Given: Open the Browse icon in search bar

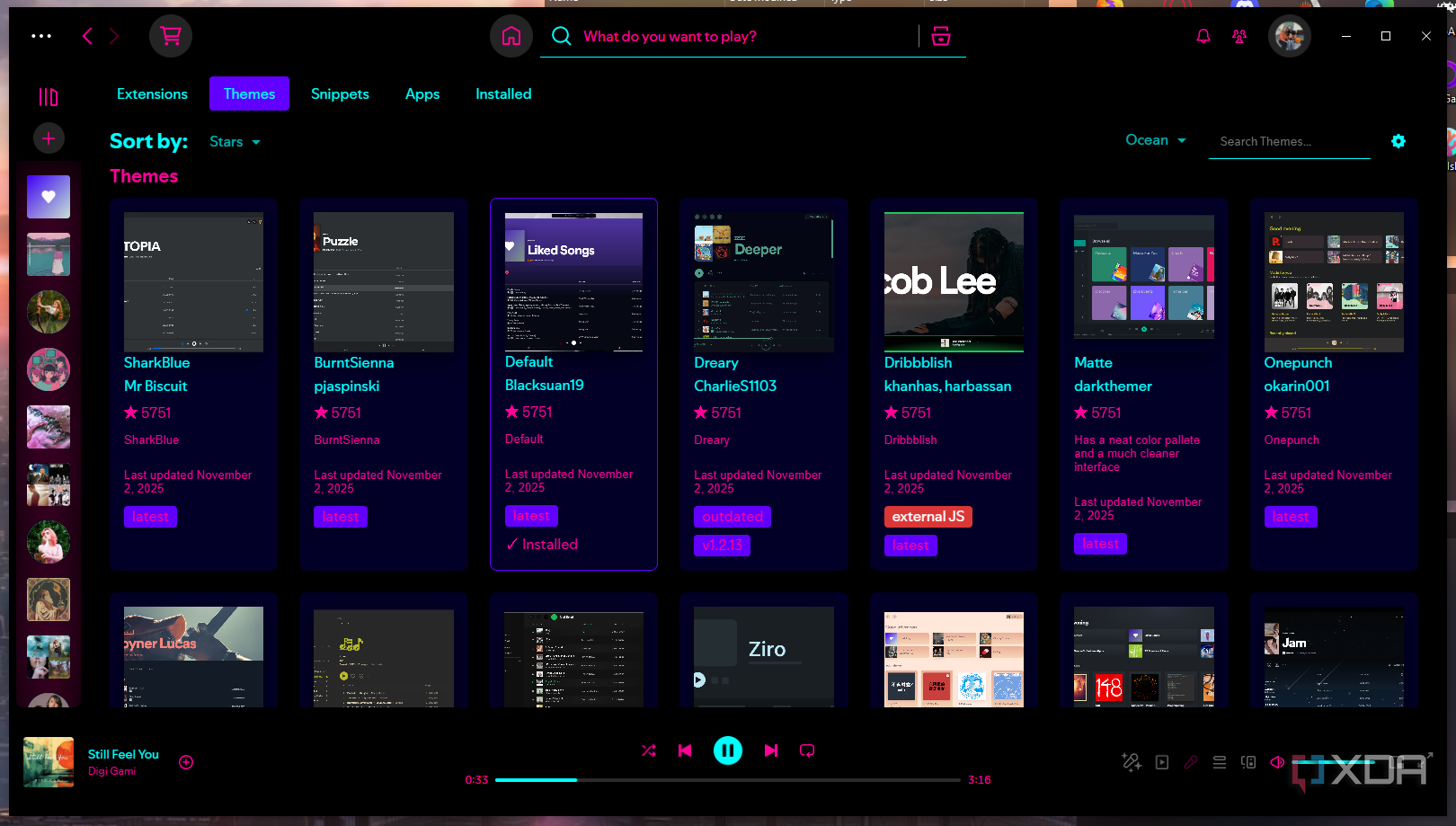Looking at the screenshot, I should [x=941, y=36].
